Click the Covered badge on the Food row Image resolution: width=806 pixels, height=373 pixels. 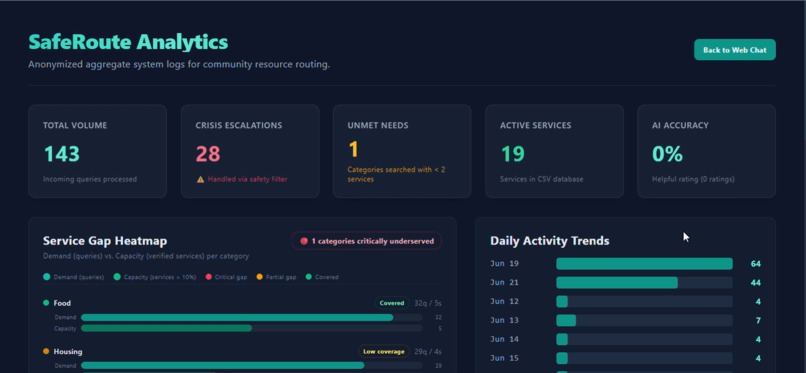[x=392, y=303]
